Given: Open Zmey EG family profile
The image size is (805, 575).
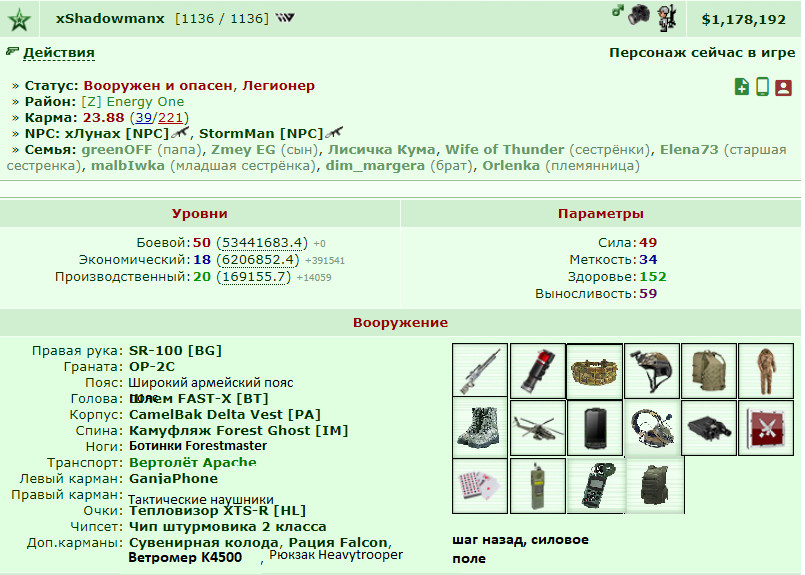Looking at the screenshot, I should coord(243,149).
